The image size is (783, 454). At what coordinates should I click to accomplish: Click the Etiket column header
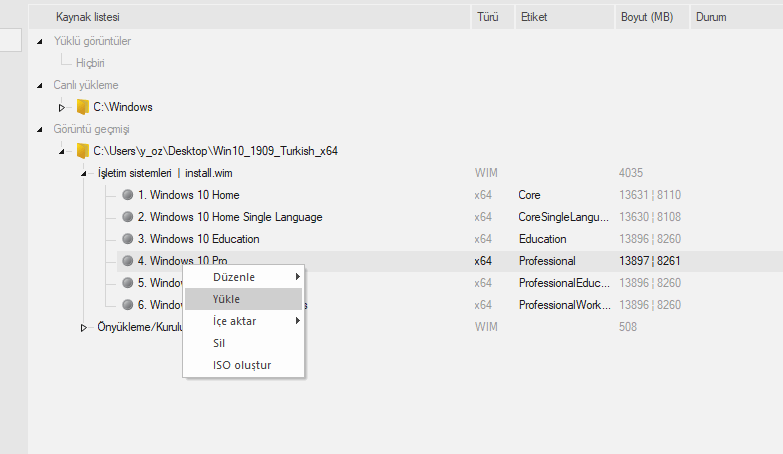[533, 17]
